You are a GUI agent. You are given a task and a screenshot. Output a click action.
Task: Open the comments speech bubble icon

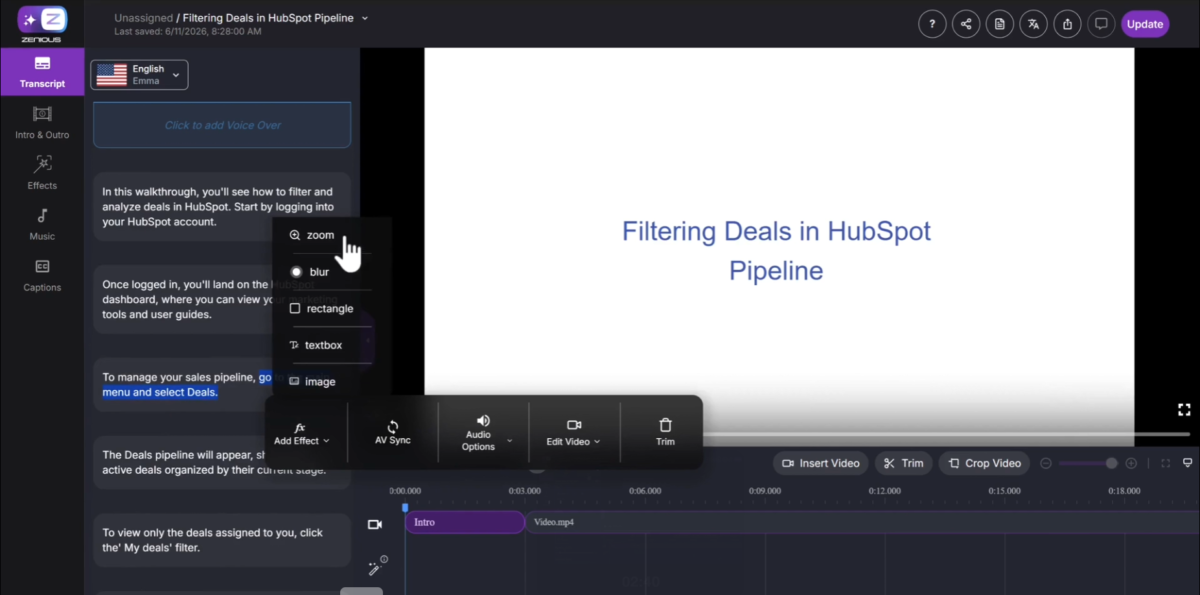coord(1101,24)
